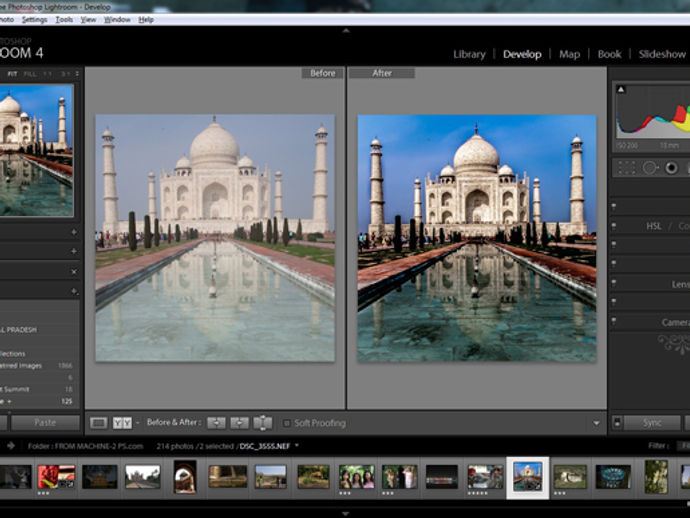Set Navigator zoom to 1:1

click(x=48, y=74)
